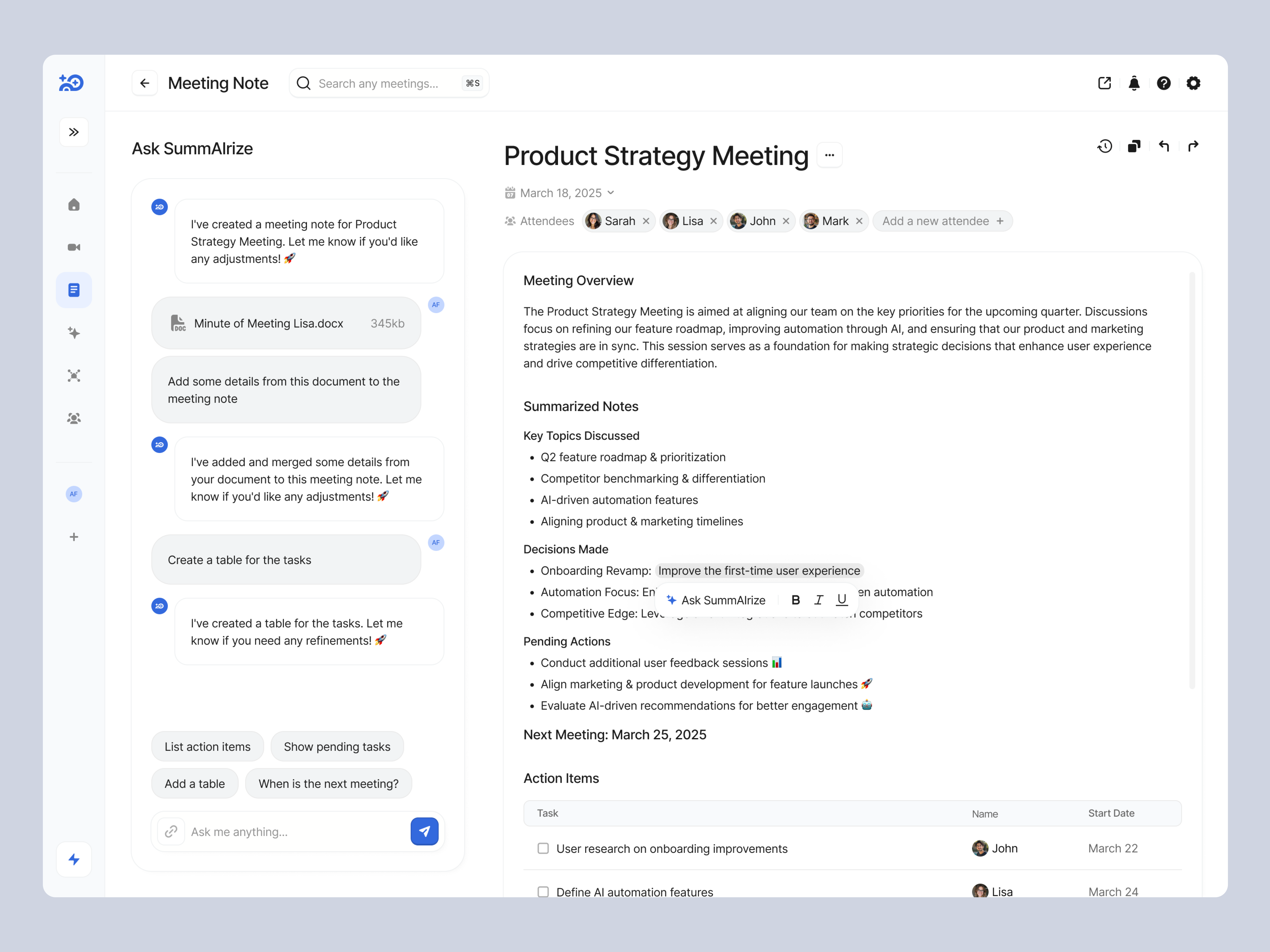This screenshot has width=1270, height=952.
Task: Add a new workspace with plus icon
Action: (74, 537)
